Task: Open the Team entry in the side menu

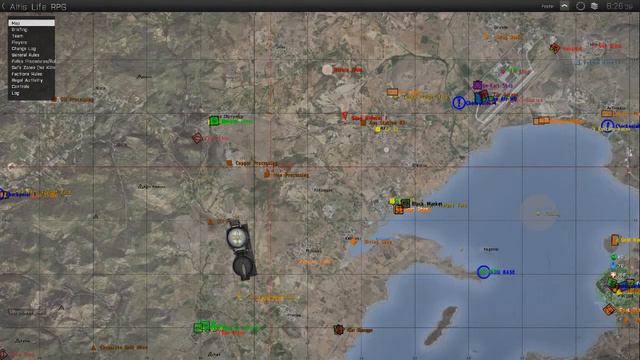Action: tap(31, 36)
